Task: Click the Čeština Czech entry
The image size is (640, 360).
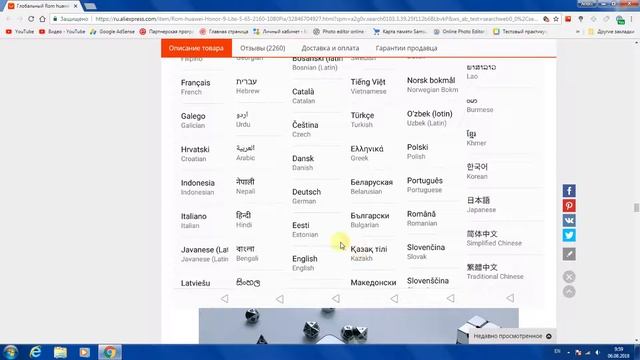Action: click(x=305, y=129)
